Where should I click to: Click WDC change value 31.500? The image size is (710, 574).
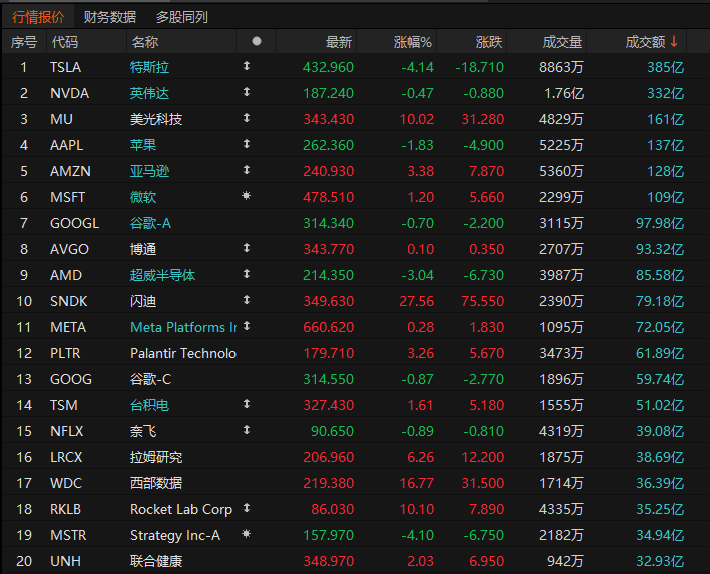[x=483, y=483]
